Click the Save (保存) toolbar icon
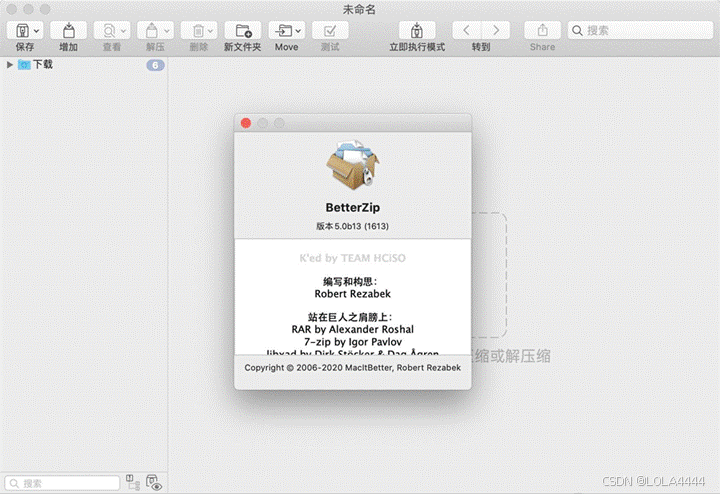720x494 pixels. (22, 31)
